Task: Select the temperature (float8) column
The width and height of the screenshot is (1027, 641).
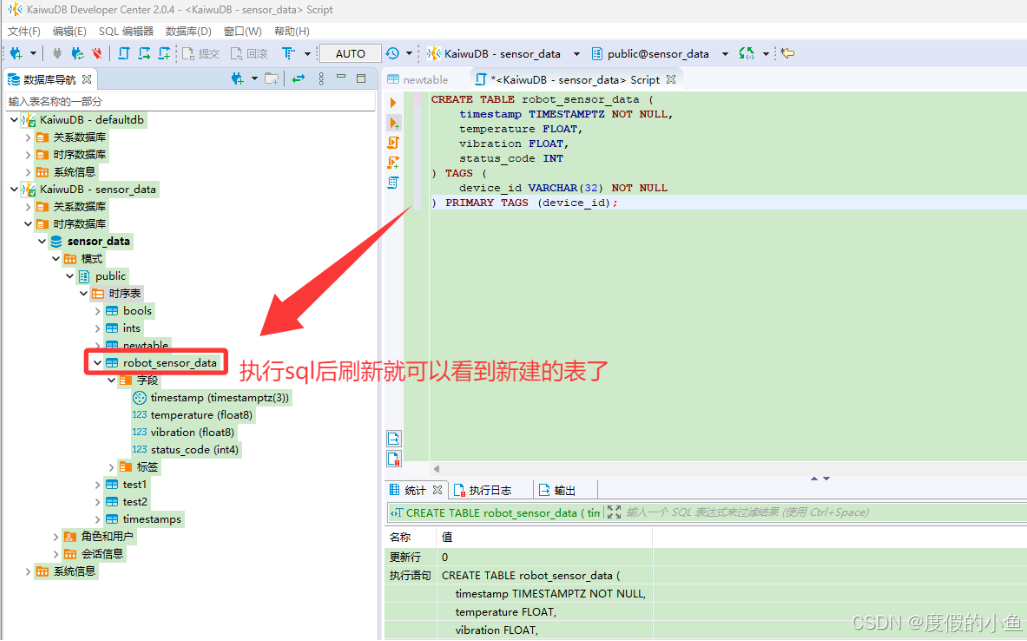Action: 200,415
